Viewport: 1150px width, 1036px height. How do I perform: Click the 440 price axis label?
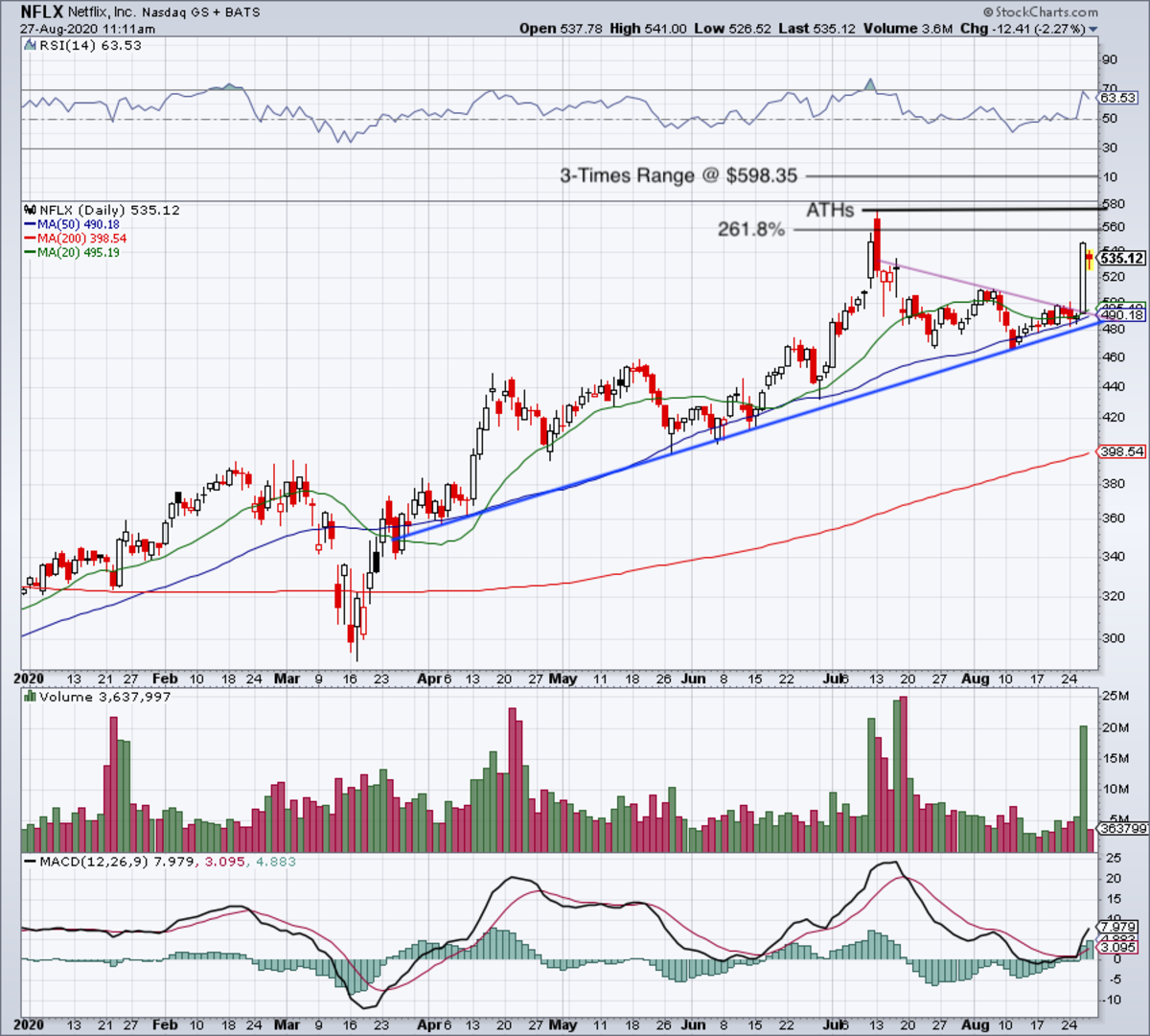[x=1114, y=387]
